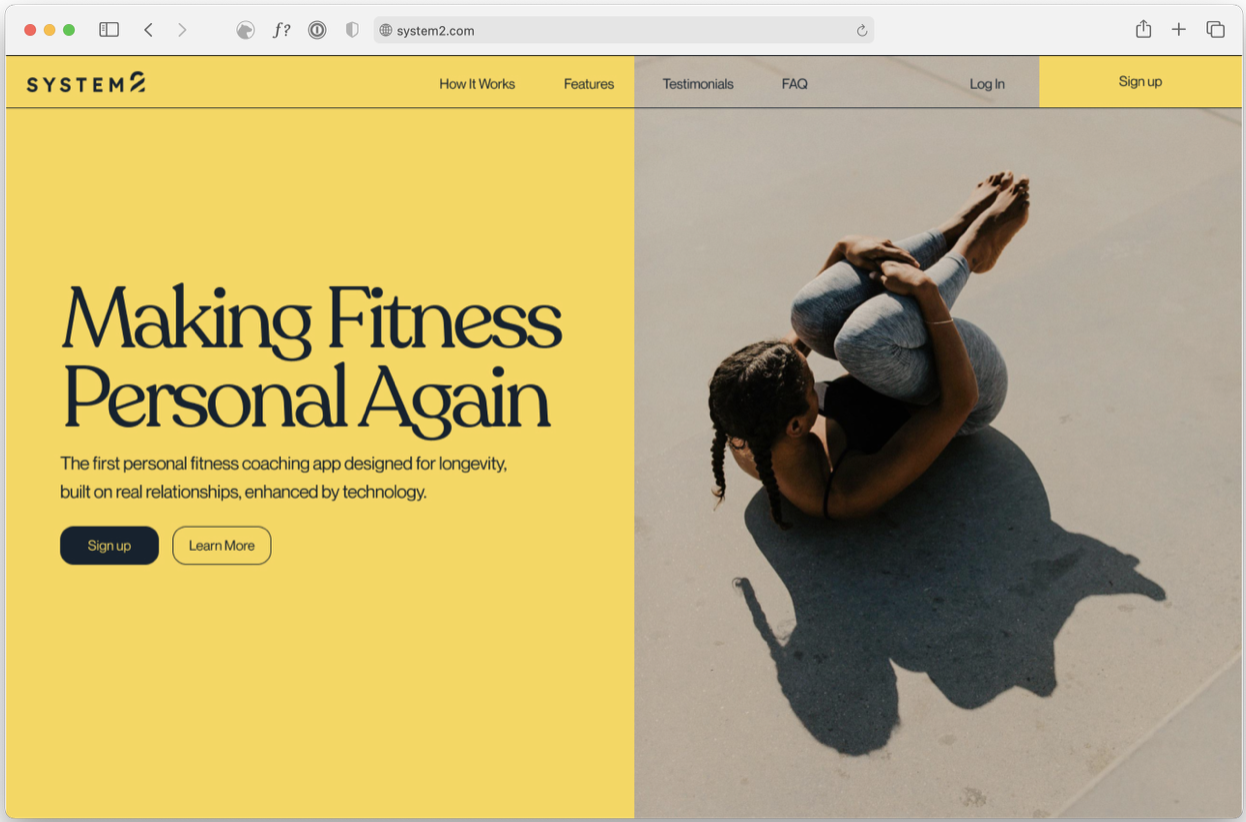Click the Learn More button
This screenshot has width=1246, height=822.
[x=222, y=545]
